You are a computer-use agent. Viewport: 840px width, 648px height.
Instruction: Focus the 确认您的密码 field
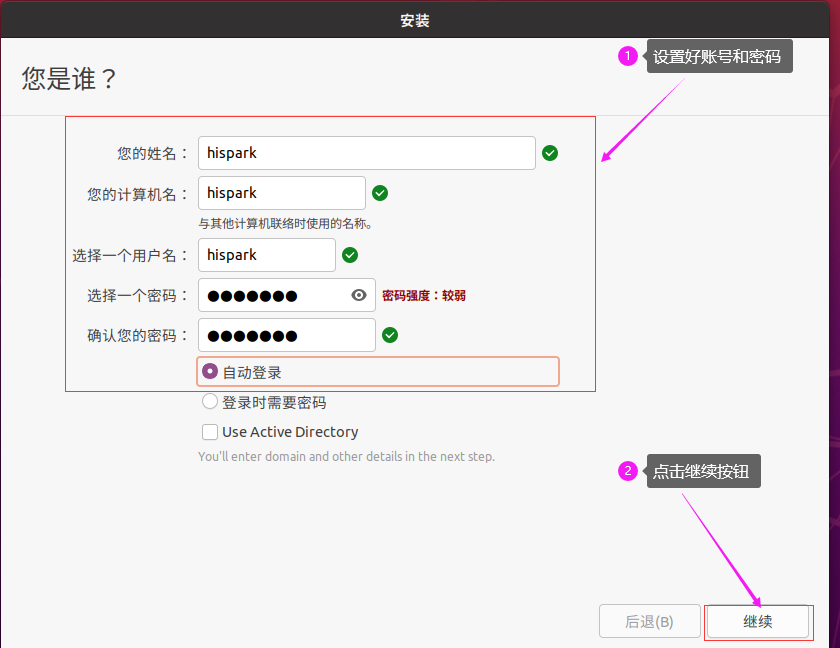pyautogui.click(x=286, y=335)
